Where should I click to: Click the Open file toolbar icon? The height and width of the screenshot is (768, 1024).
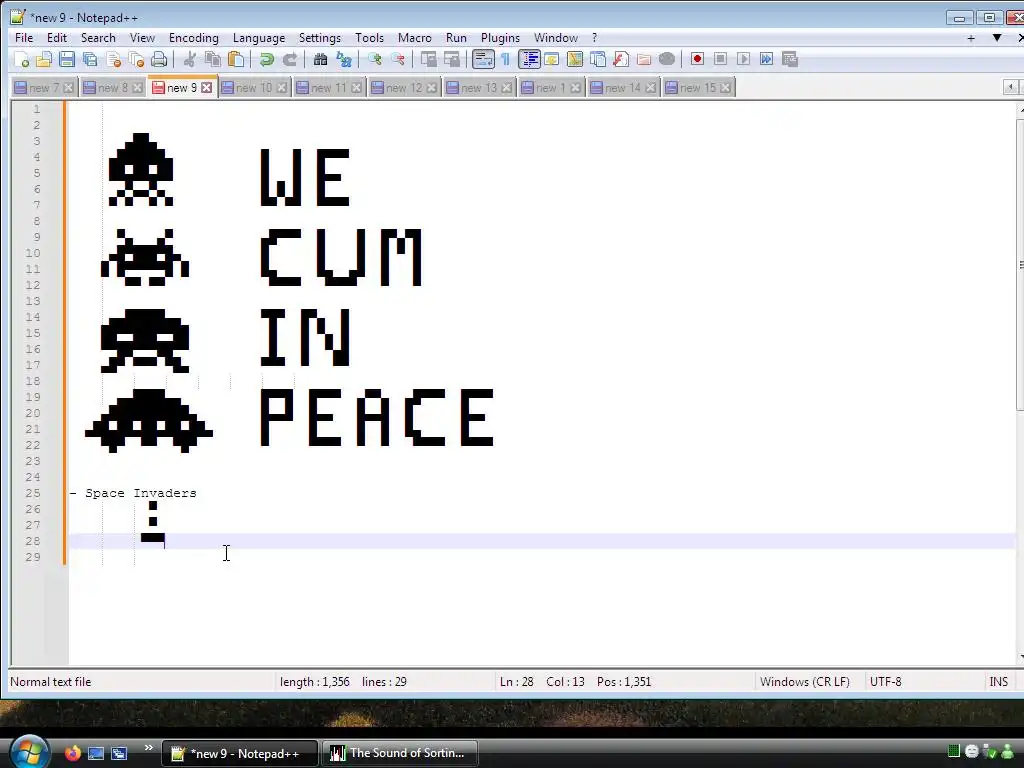pyautogui.click(x=44, y=59)
